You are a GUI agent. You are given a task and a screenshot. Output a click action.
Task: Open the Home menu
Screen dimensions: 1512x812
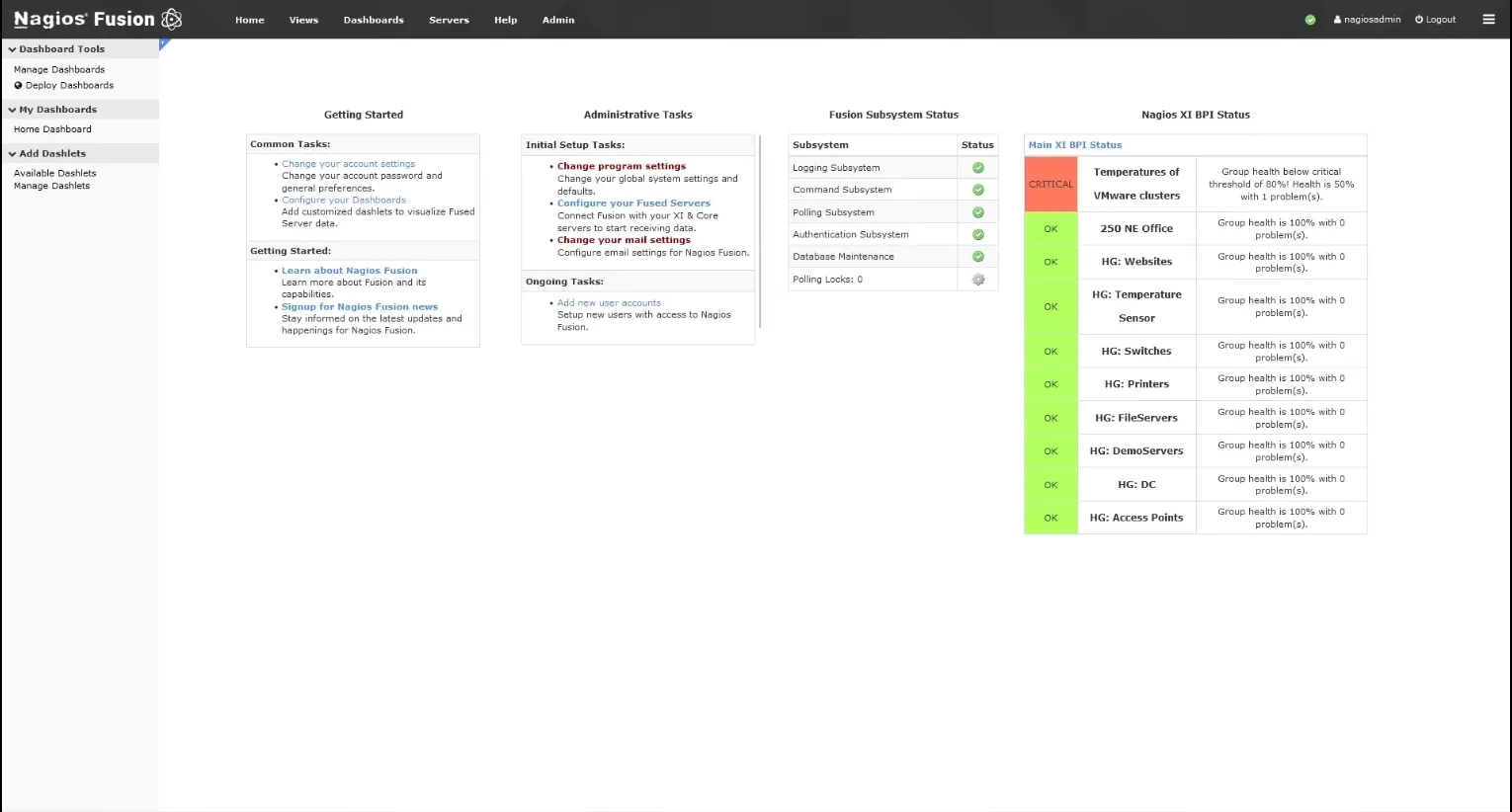[x=250, y=20]
